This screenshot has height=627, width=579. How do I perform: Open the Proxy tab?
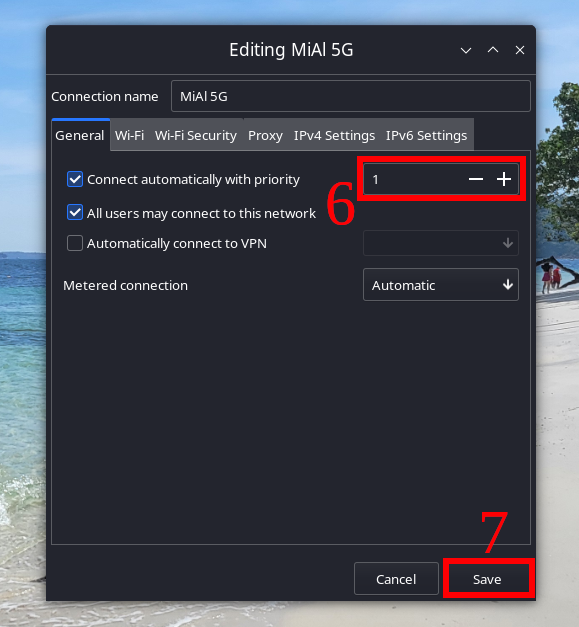(x=266, y=136)
